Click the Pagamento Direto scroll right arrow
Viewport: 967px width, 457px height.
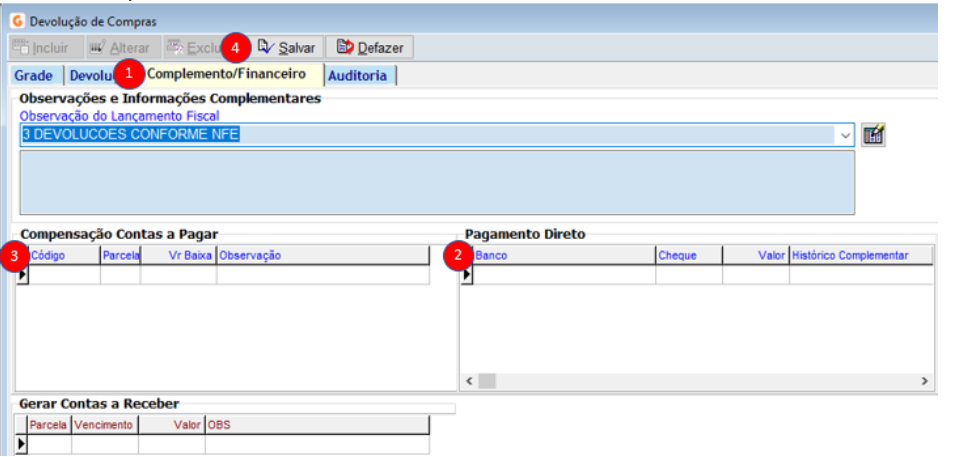(x=924, y=381)
